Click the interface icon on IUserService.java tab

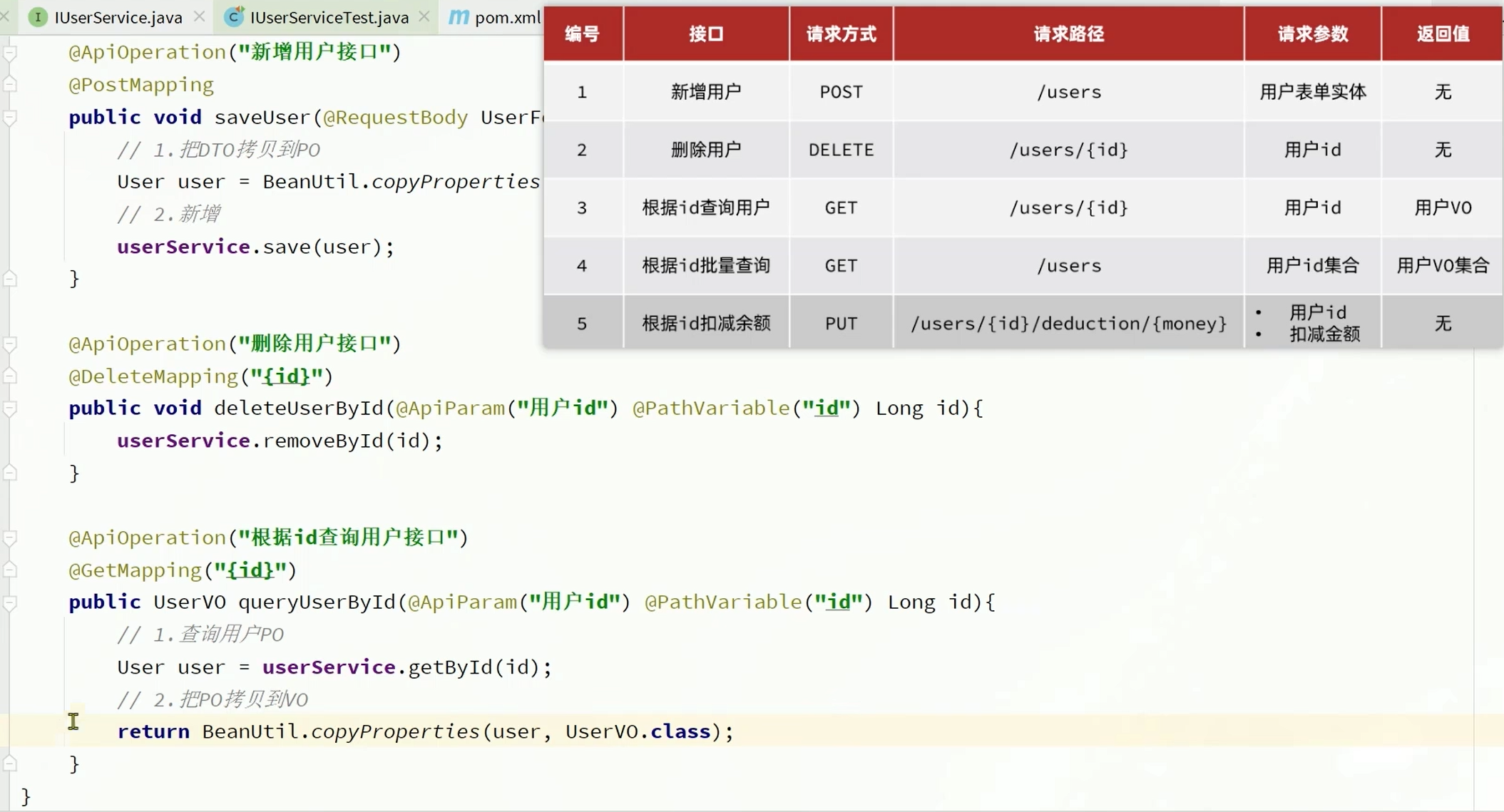coord(37,17)
